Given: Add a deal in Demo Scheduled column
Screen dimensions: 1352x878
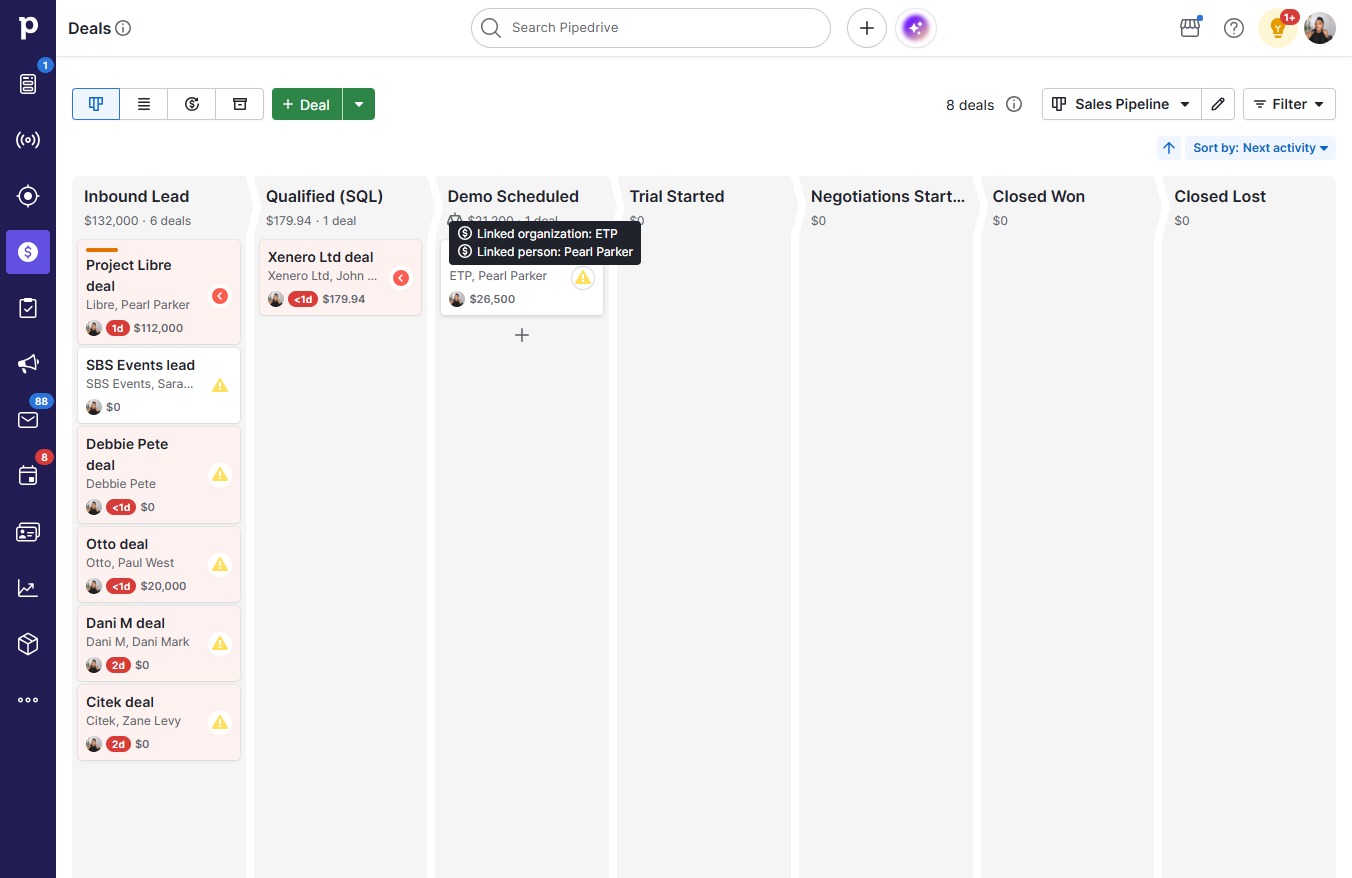Looking at the screenshot, I should [x=522, y=335].
